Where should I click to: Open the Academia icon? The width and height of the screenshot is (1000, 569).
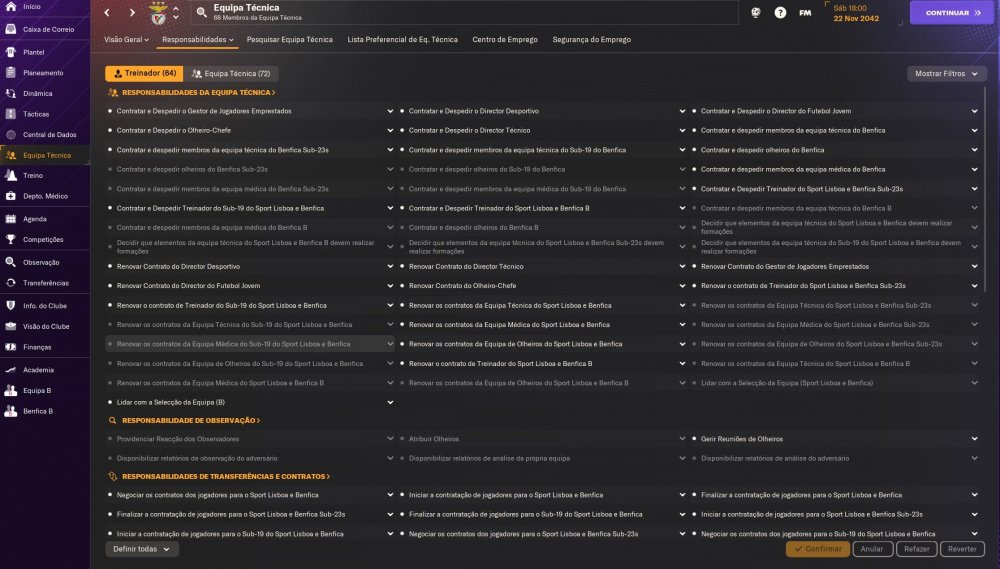(x=11, y=370)
